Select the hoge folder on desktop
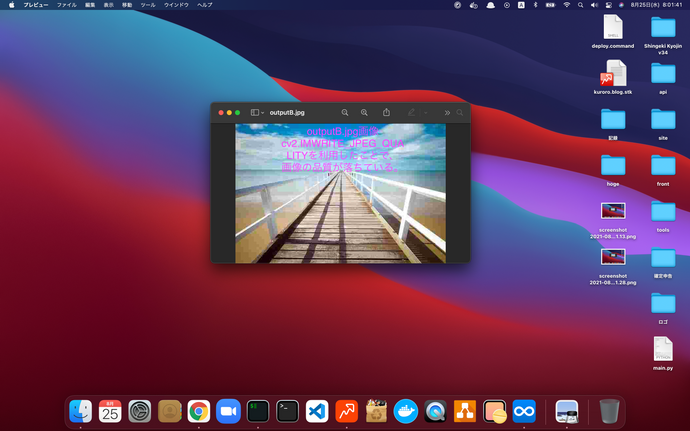 click(x=613, y=170)
